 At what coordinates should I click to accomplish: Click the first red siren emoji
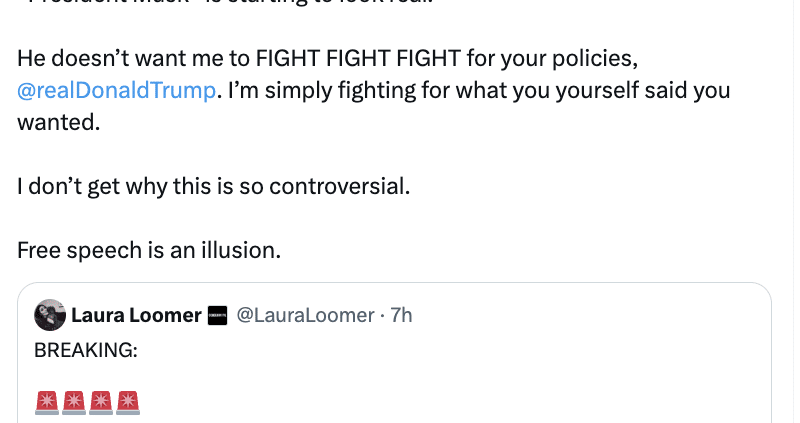pyautogui.click(x=47, y=402)
